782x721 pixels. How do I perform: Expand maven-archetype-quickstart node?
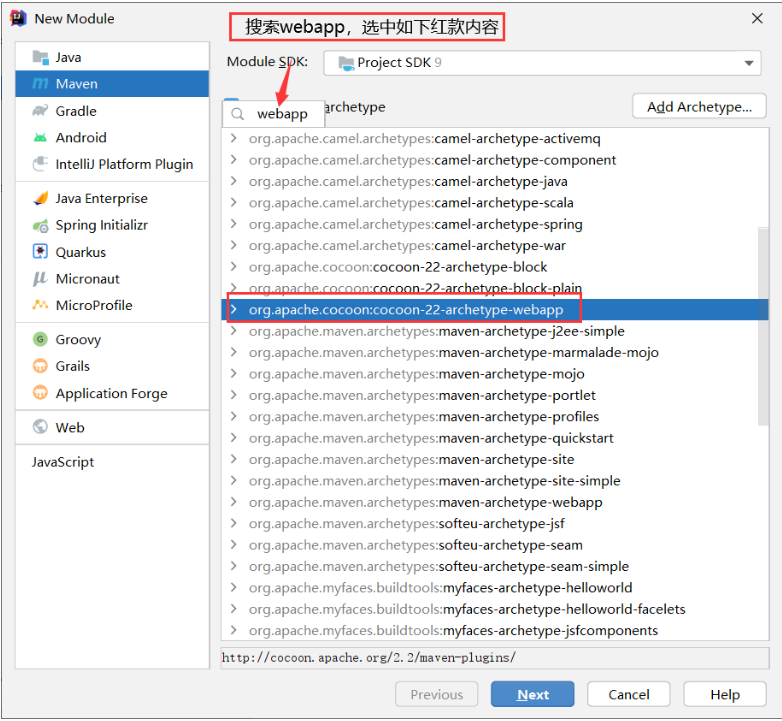pyautogui.click(x=233, y=438)
